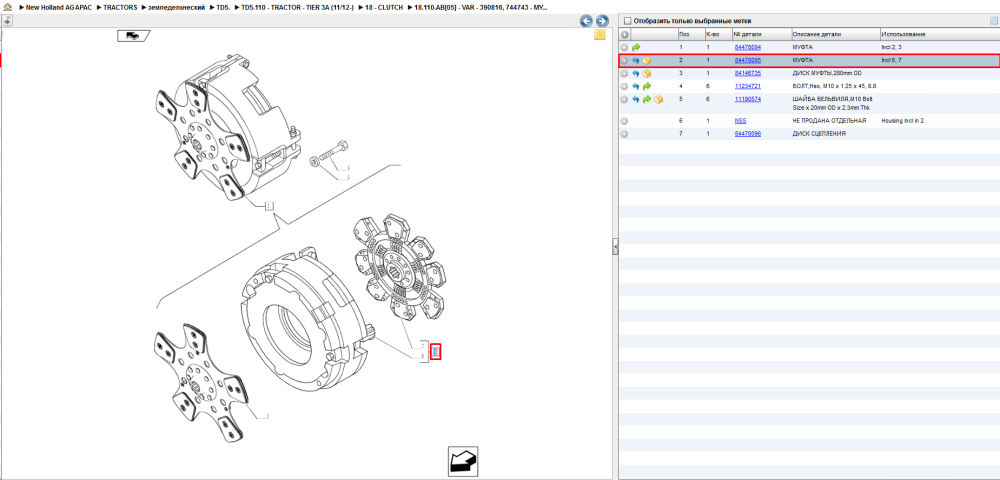Image resolution: width=1000 pixels, height=480 pixels.
Task: Click the 'Описание детали' column header
Action: 817,34
